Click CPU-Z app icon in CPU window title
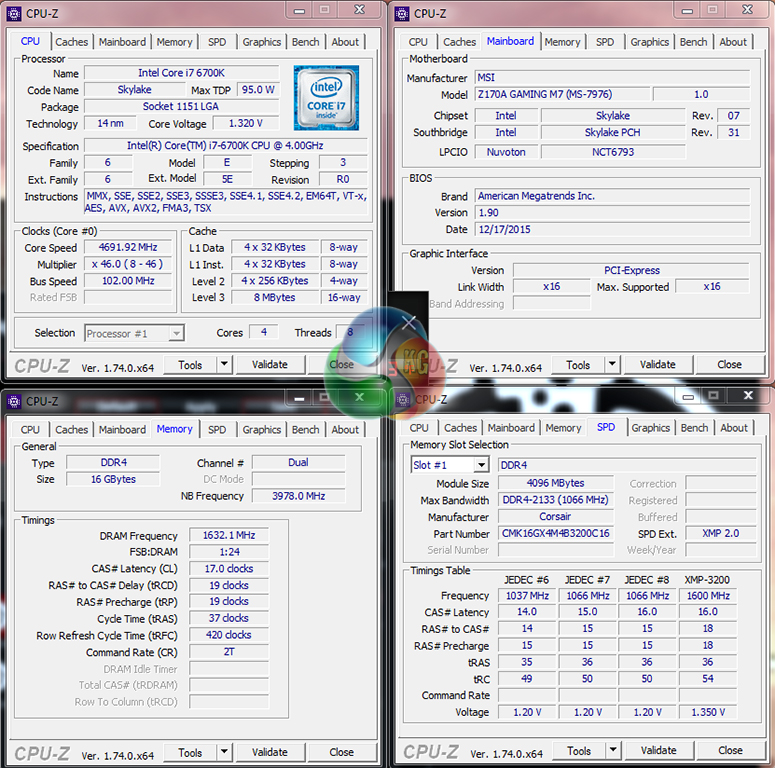Image resolution: width=775 pixels, height=768 pixels. (x=14, y=13)
